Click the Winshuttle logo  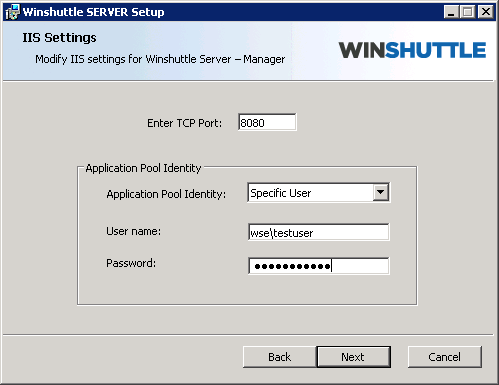point(412,50)
